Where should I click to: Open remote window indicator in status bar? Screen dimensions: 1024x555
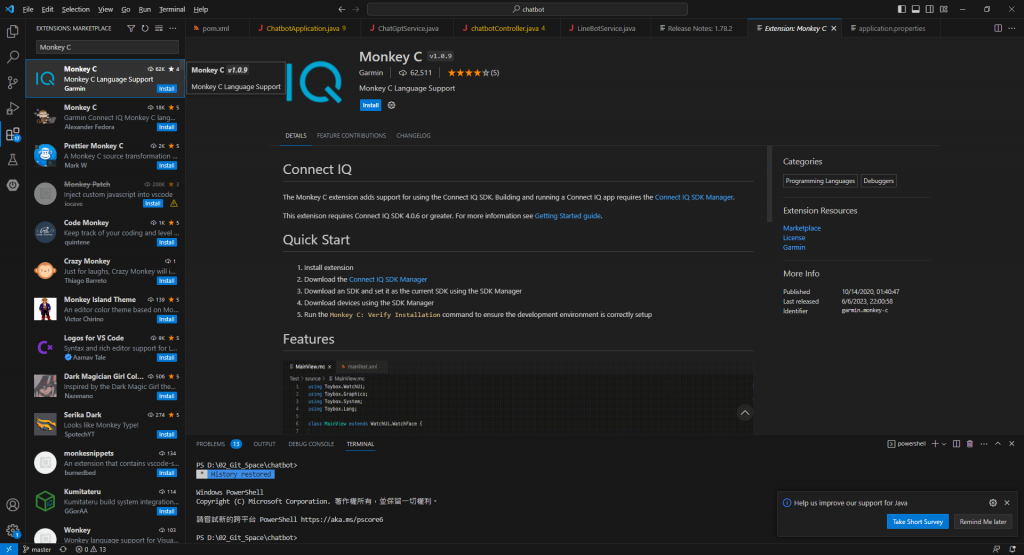click(8, 549)
